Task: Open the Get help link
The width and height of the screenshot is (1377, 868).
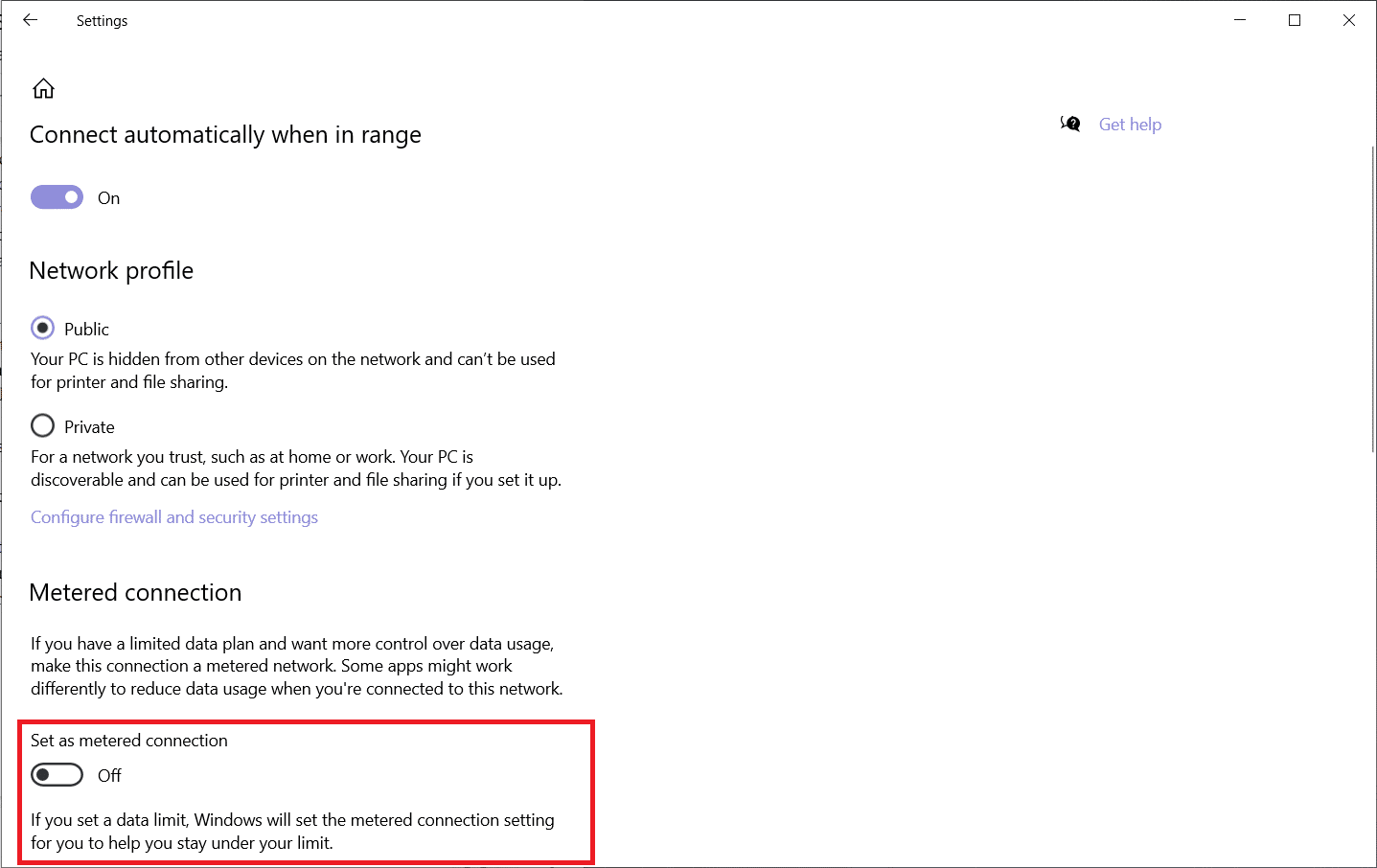Action: pyautogui.click(x=1130, y=124)
